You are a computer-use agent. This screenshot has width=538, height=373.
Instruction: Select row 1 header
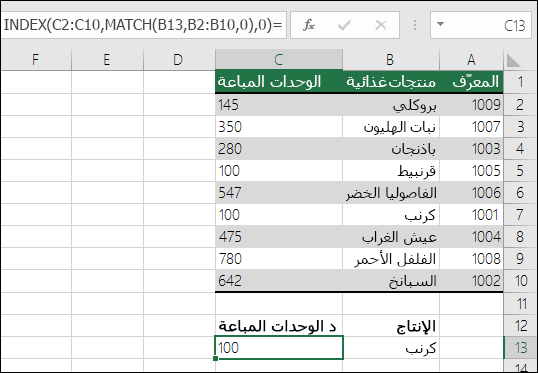click(x=521, y=82)
